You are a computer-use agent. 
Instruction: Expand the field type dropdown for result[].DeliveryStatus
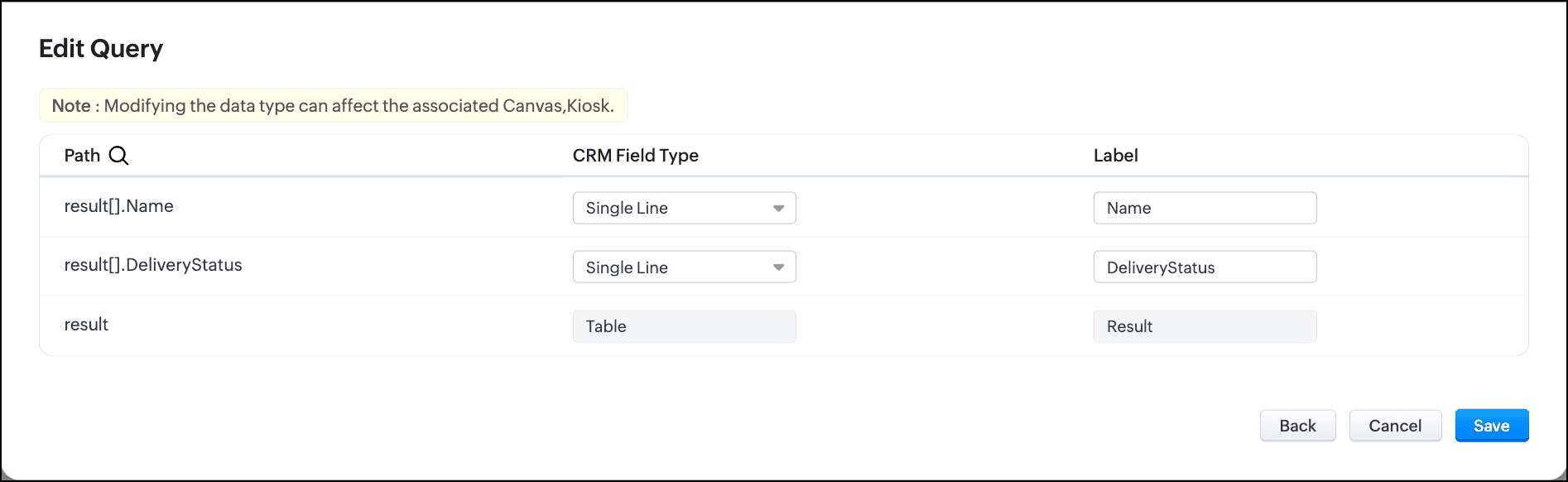684,267
